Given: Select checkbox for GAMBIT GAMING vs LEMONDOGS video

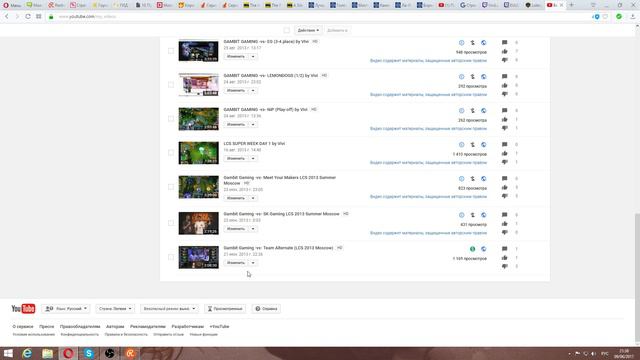Looking at the screenshot, I should coord(171,85).
